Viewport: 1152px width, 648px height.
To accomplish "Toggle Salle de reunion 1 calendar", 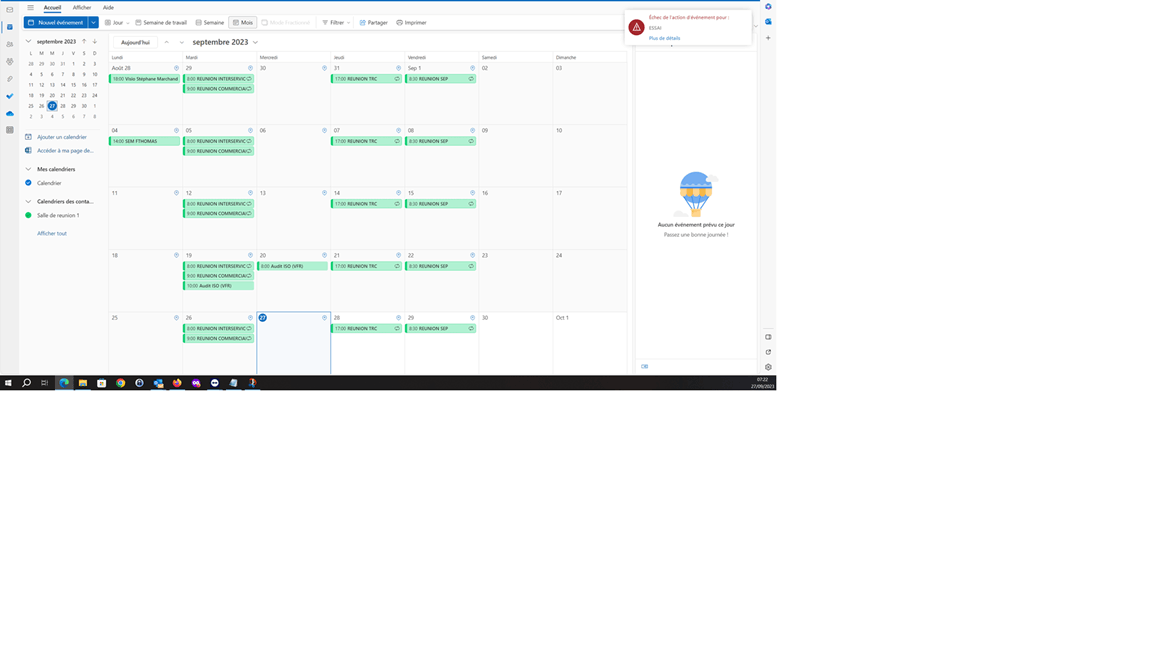I will 28,215.
